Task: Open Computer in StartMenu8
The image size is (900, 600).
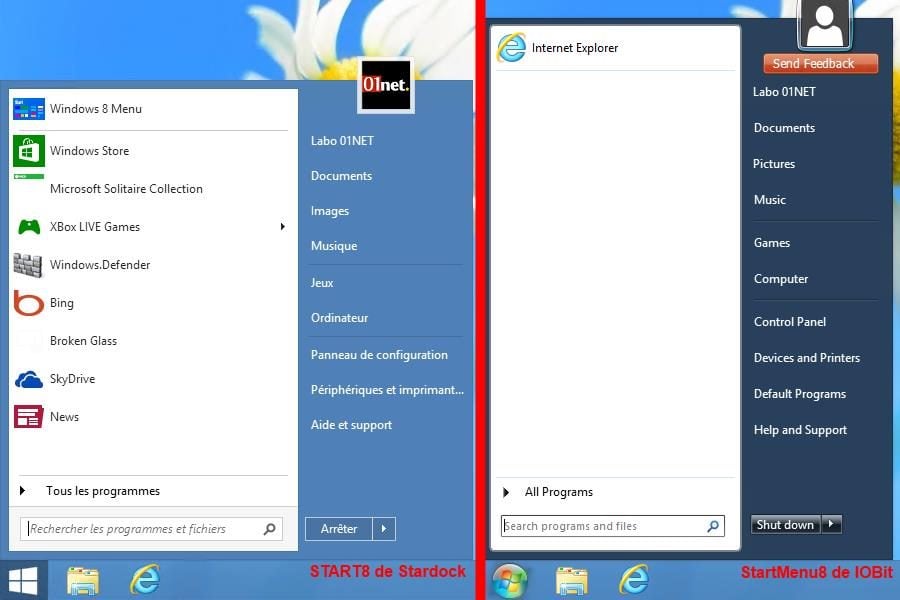Action: point(781,279)
